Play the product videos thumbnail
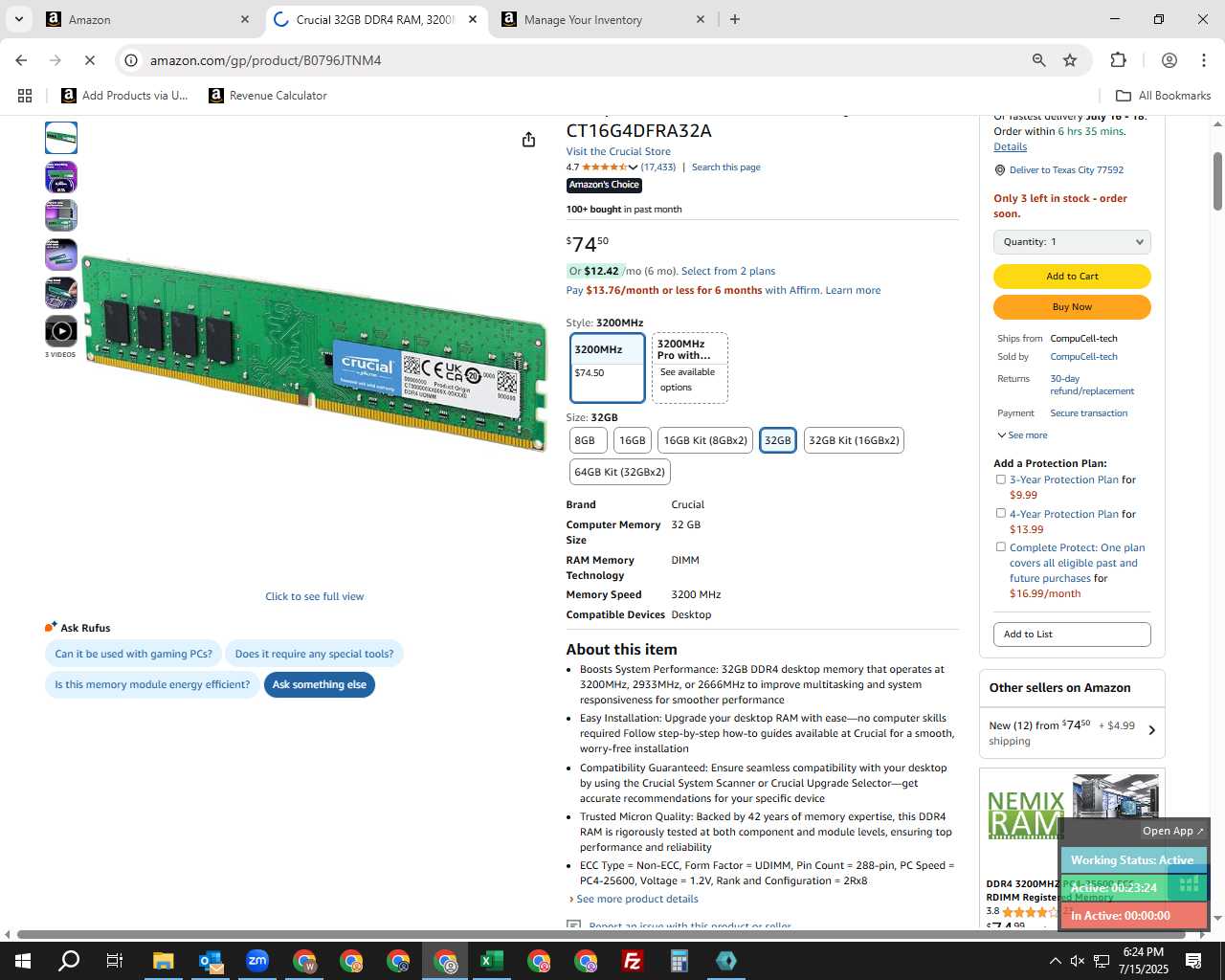The width and height of the screenshot is (1225, 980). [x=61, y=331]
